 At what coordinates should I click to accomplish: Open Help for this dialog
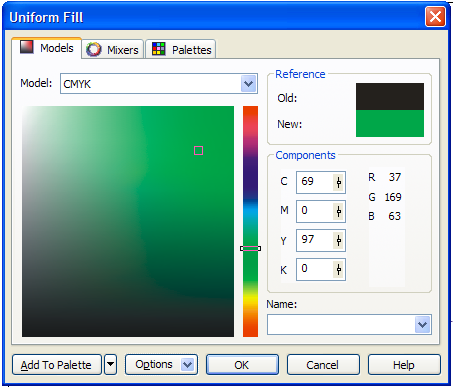[x=404, y=365]
